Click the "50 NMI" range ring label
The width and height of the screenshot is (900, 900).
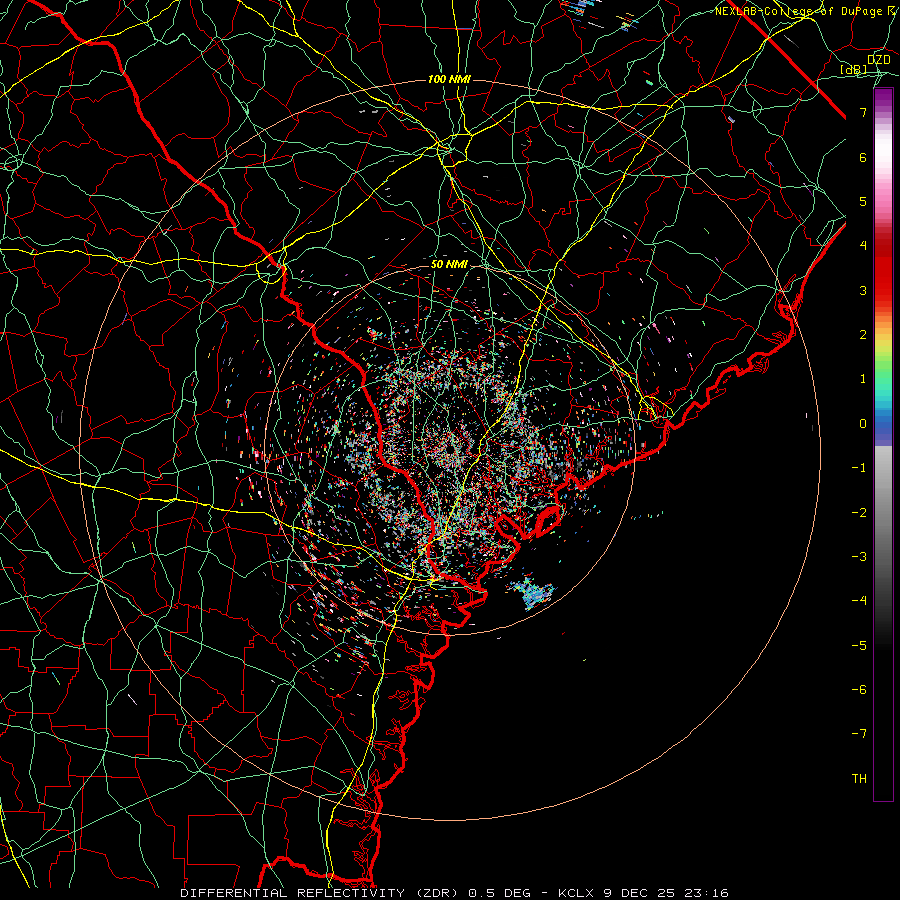[x=449, y=265]
